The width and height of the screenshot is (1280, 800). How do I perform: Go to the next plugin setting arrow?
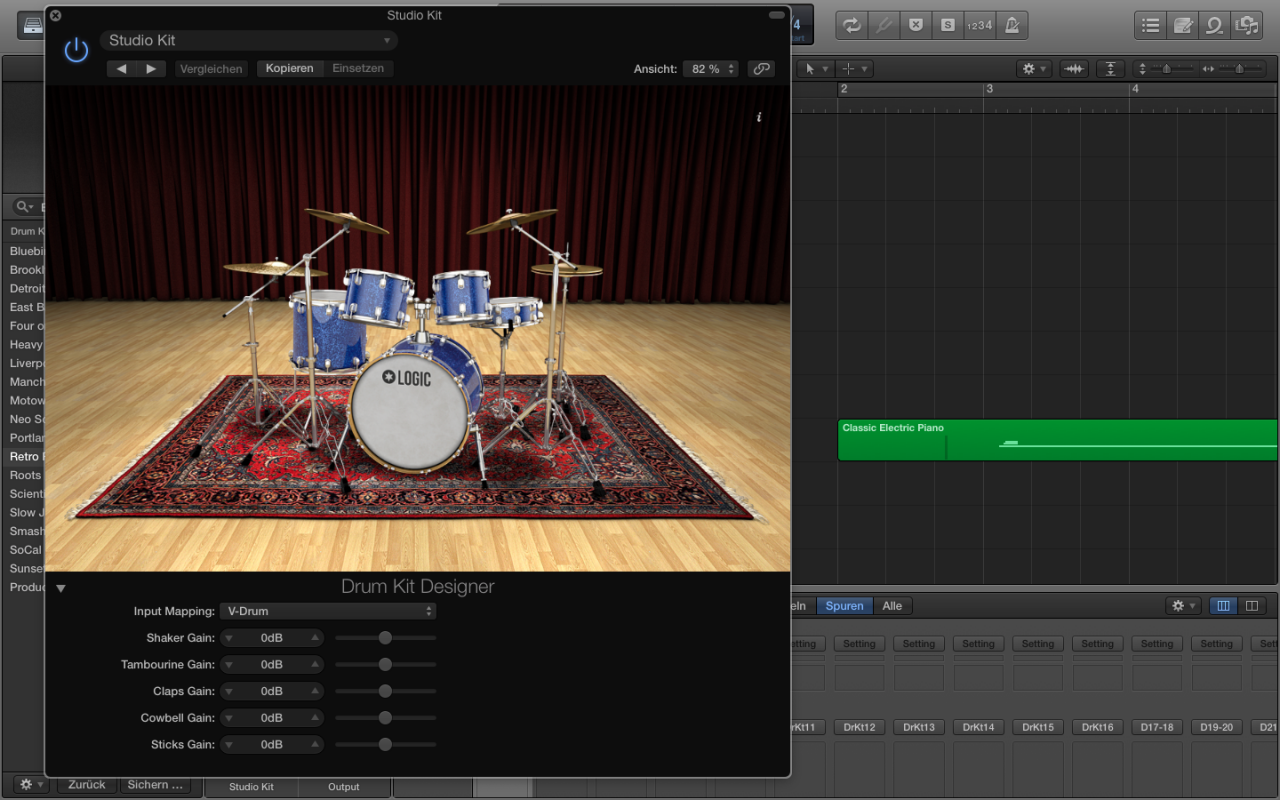click(x=151, y=69)
